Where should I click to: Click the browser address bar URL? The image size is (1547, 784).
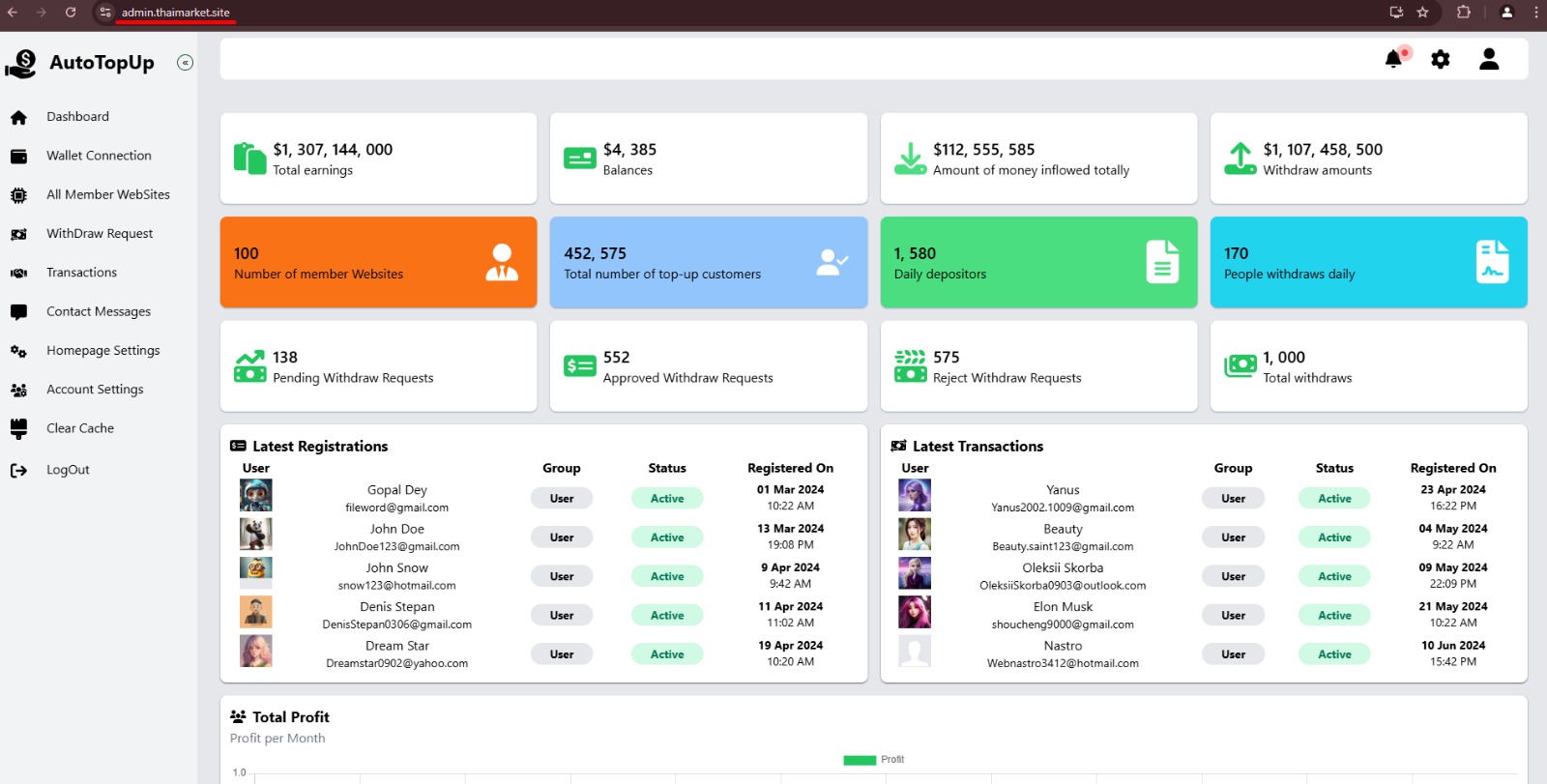[x=176, y=13]
